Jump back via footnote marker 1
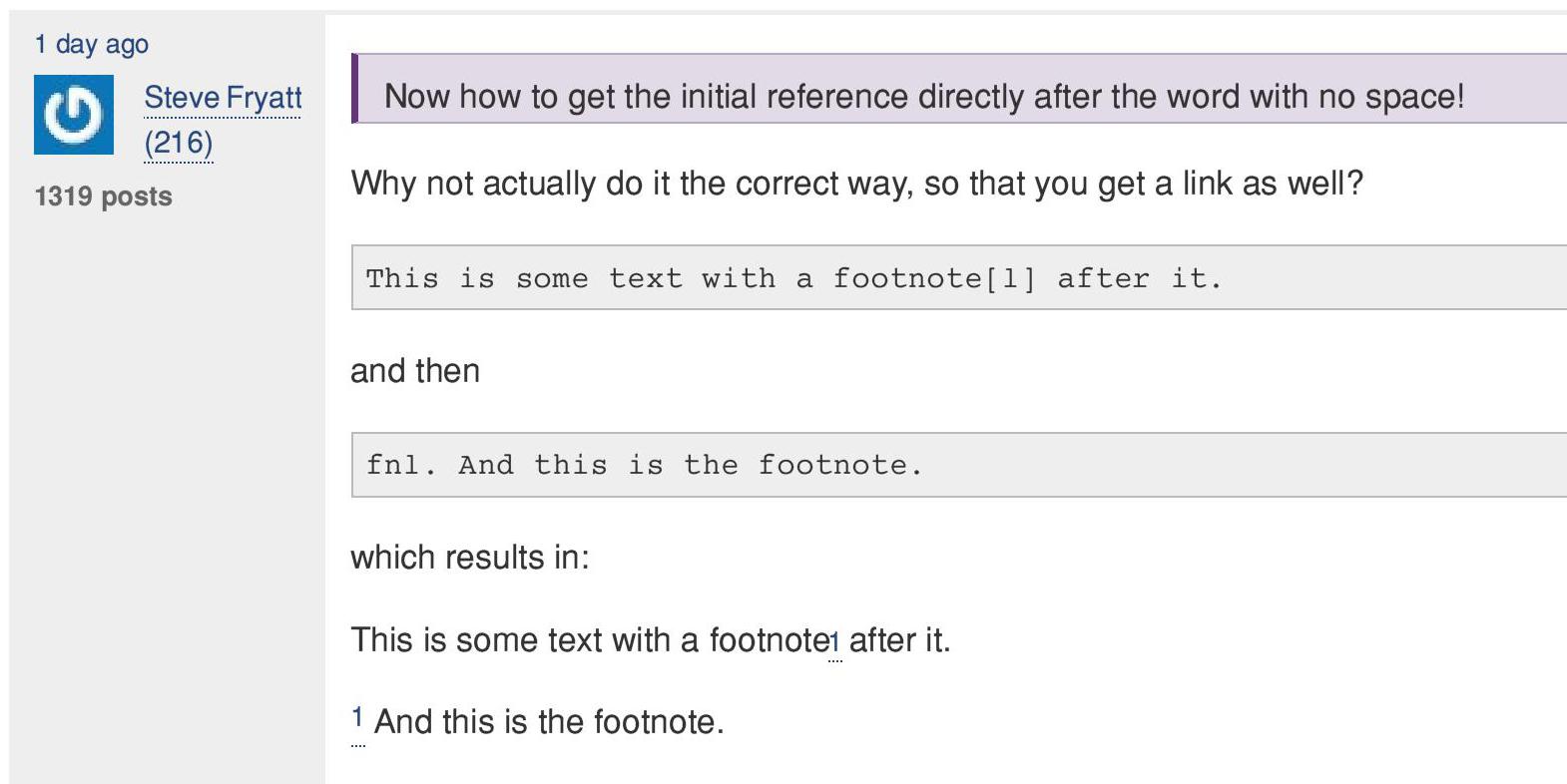 [x=356, y=717]
